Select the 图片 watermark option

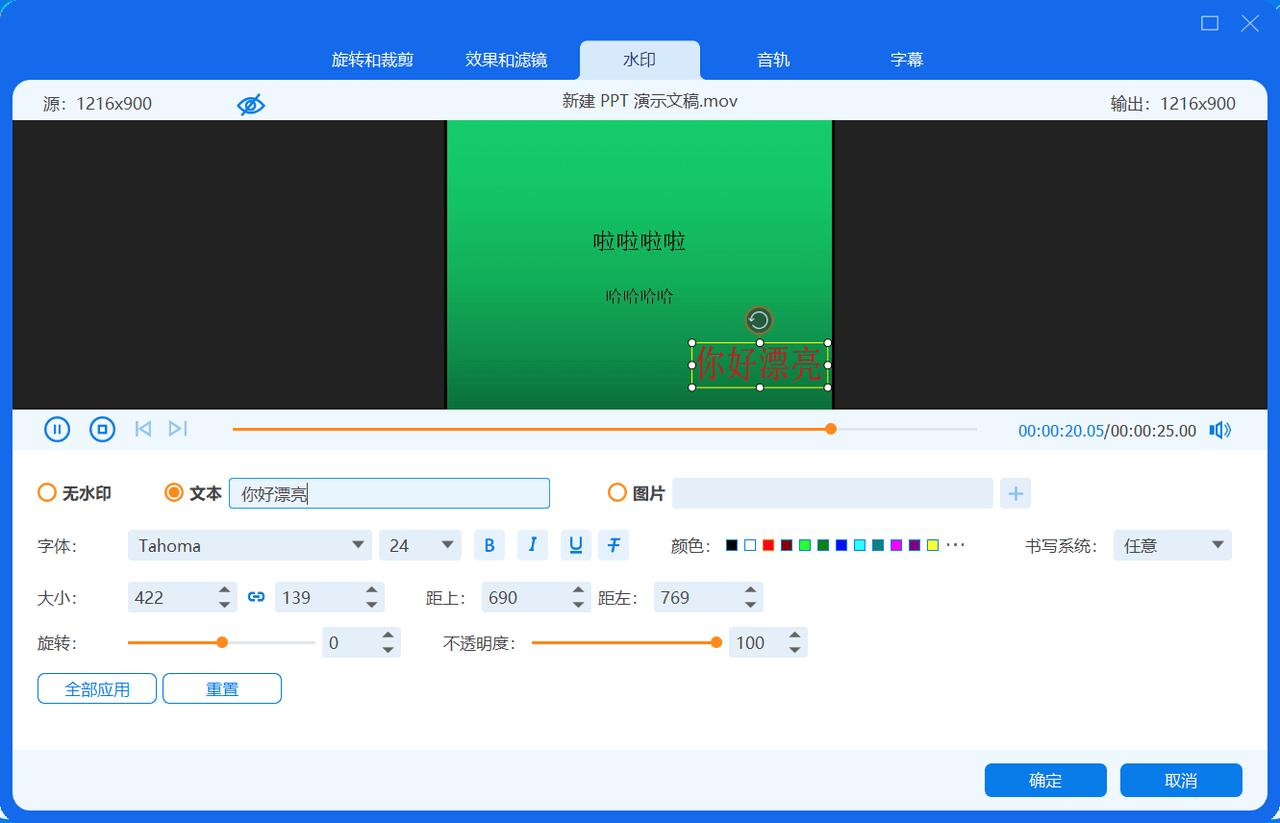tap(617, 492)
